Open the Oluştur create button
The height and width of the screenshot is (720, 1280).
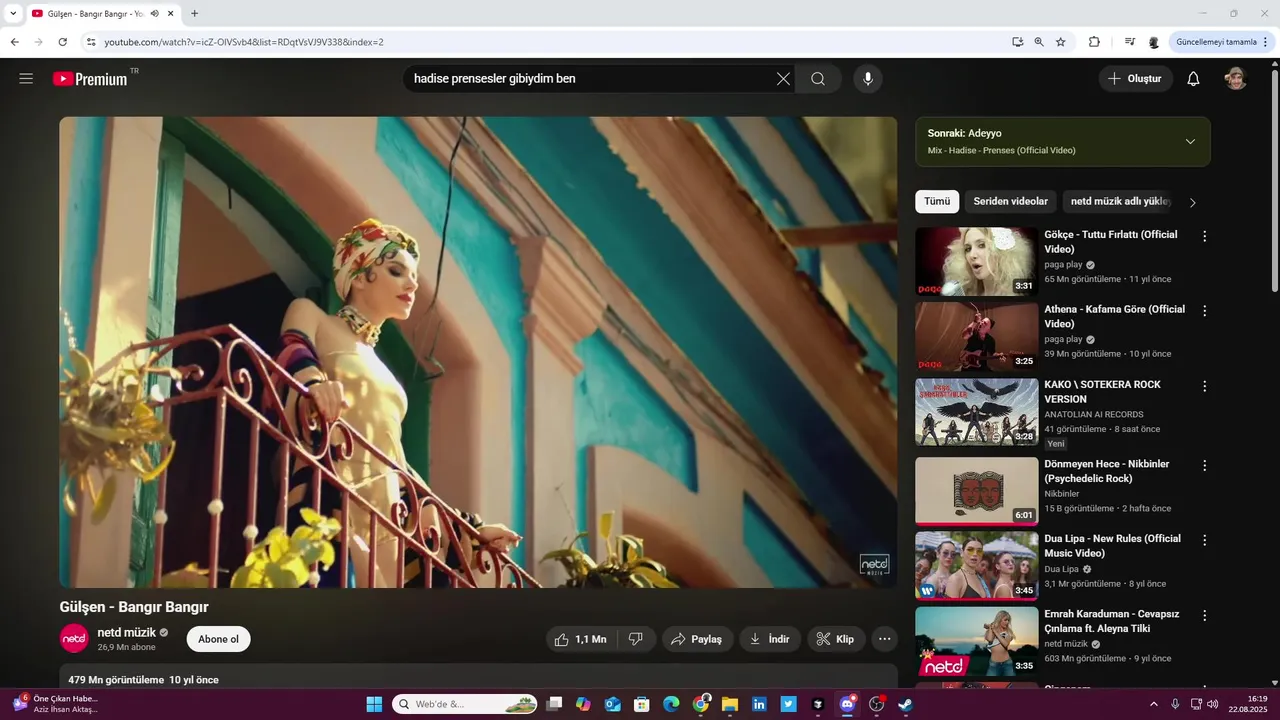[x=1135, y=79]
